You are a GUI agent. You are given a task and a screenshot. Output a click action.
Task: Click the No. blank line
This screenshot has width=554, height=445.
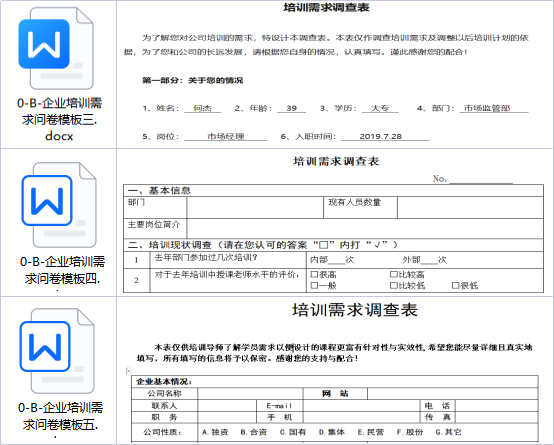tap(481, 180)
